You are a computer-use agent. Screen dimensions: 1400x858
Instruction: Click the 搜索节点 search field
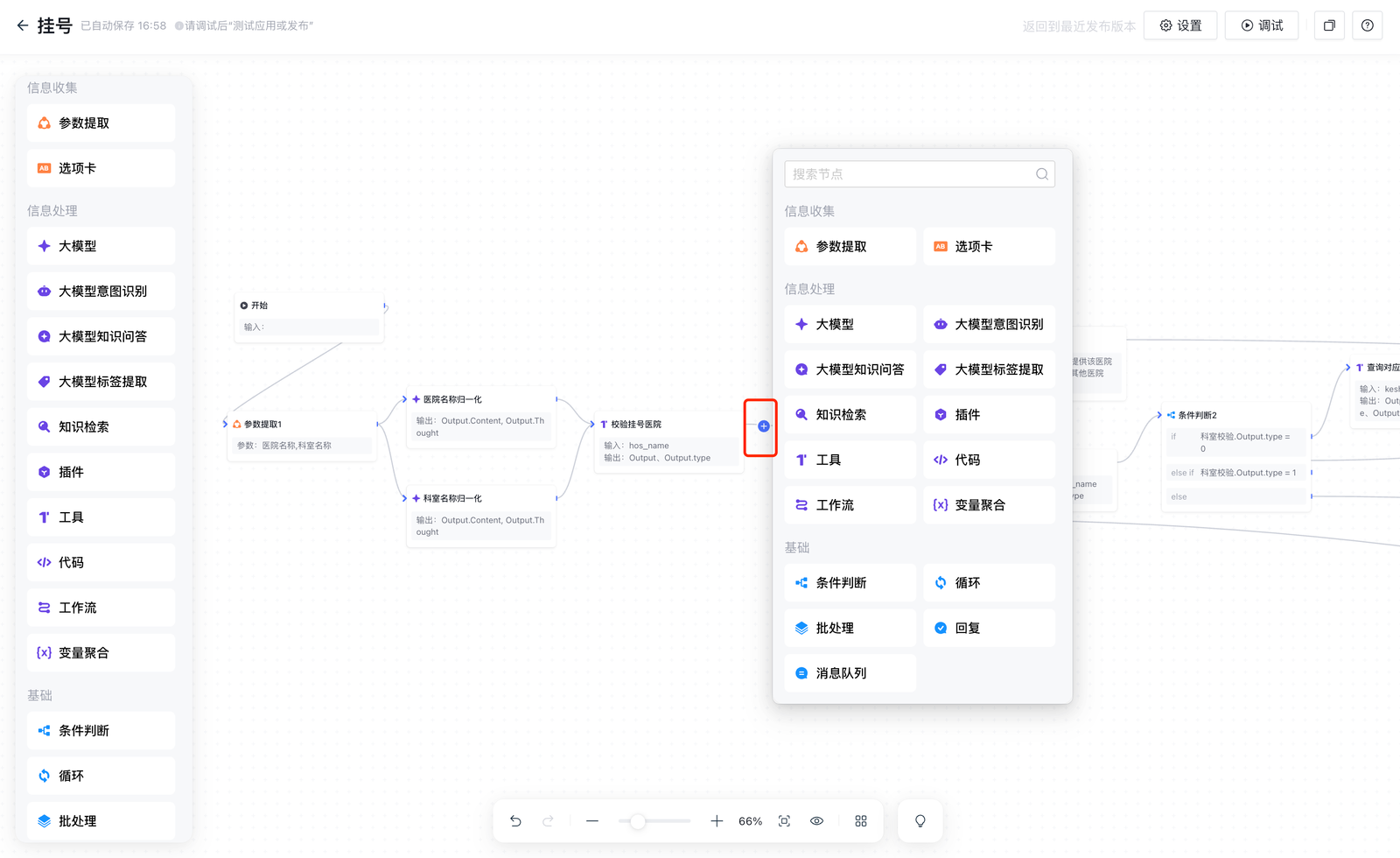[910, 174]
